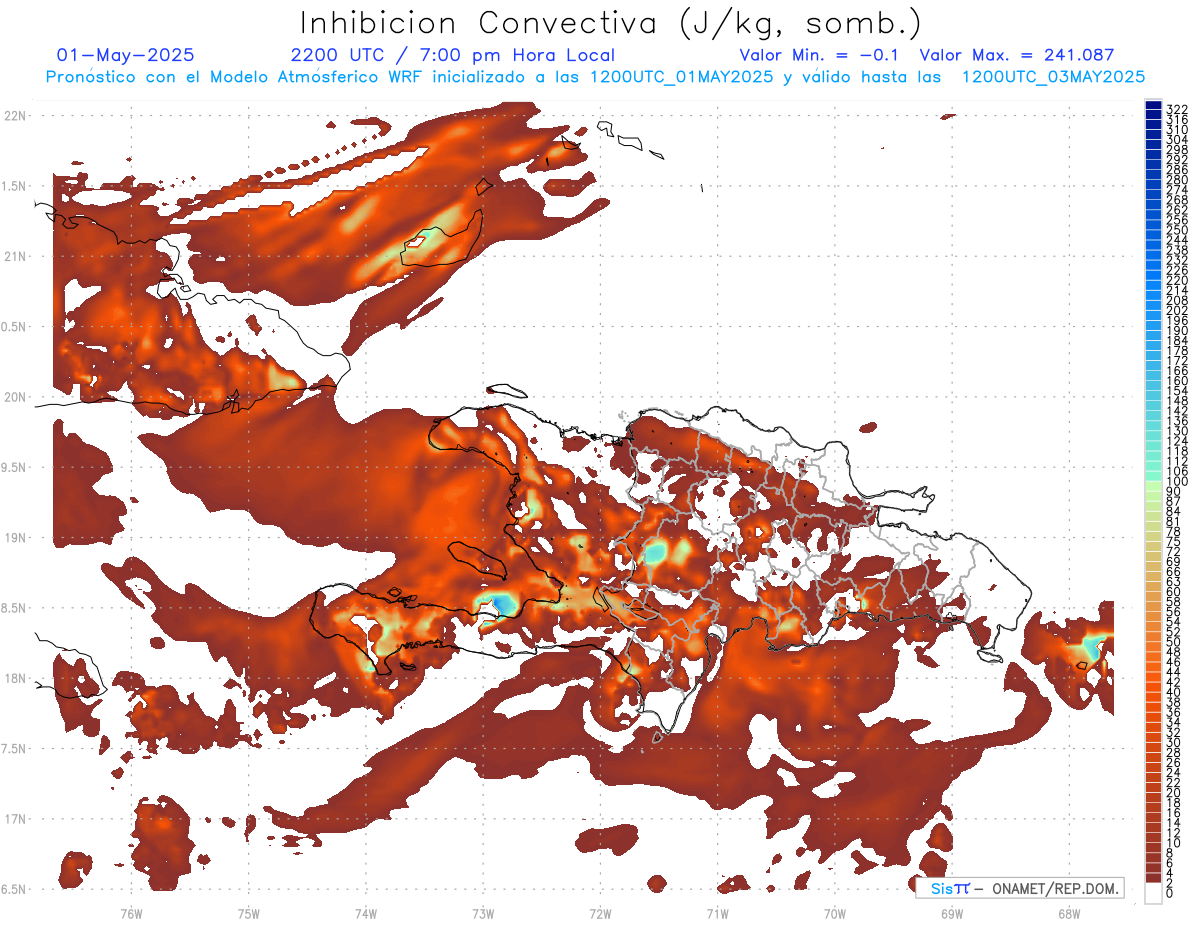Click the darkest navy swatch atop the color scale
This screenshot has width=1200, height=927.
point(1153,104)
